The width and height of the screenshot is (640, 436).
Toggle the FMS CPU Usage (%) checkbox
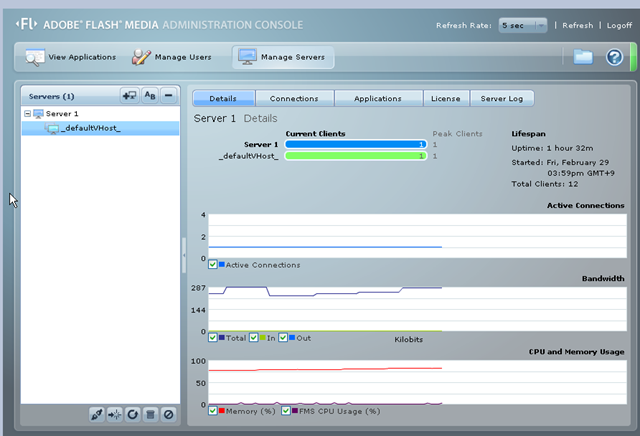[x=286, y=411]
